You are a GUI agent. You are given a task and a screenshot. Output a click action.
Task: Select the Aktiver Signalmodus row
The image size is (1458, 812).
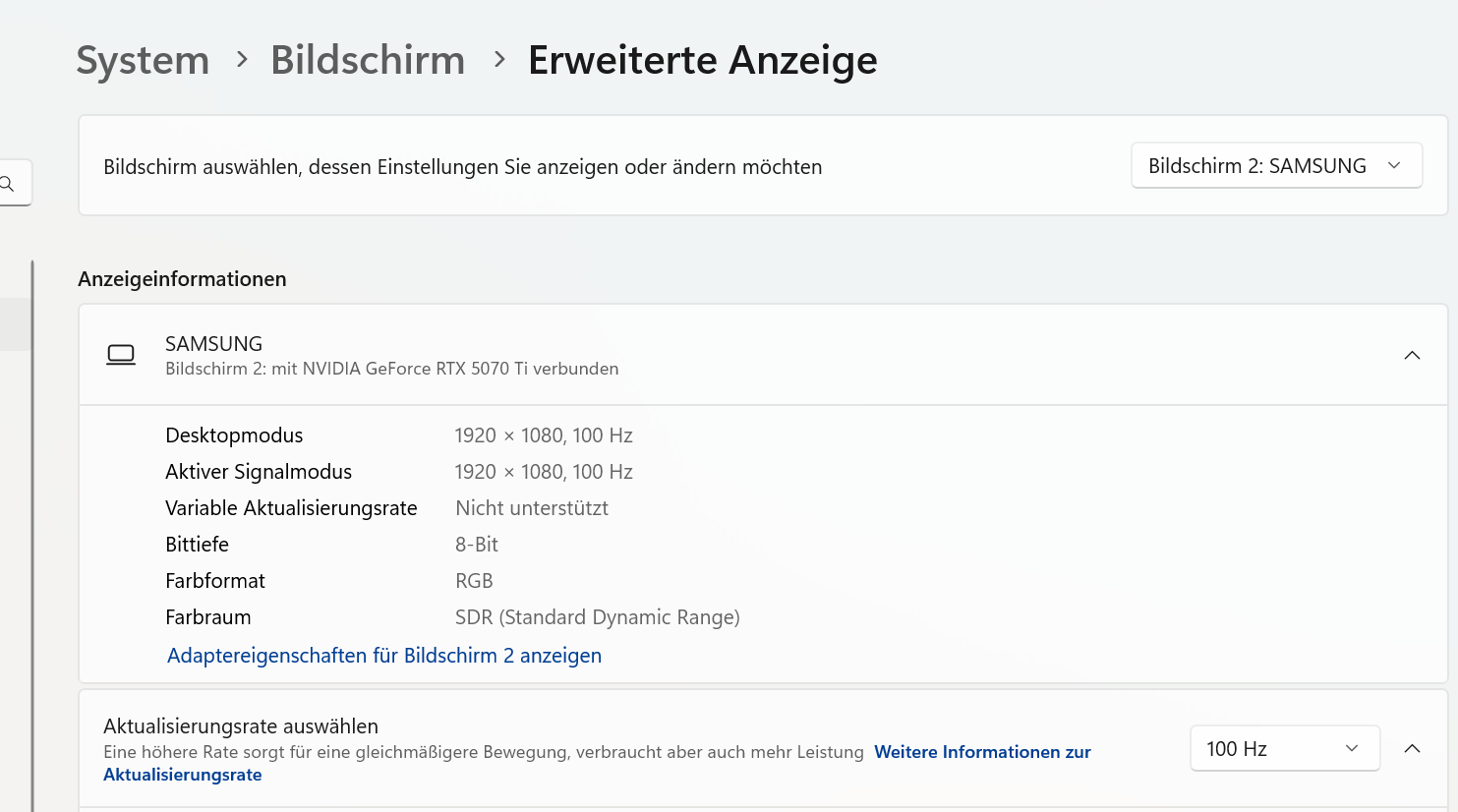coord(544,471)
